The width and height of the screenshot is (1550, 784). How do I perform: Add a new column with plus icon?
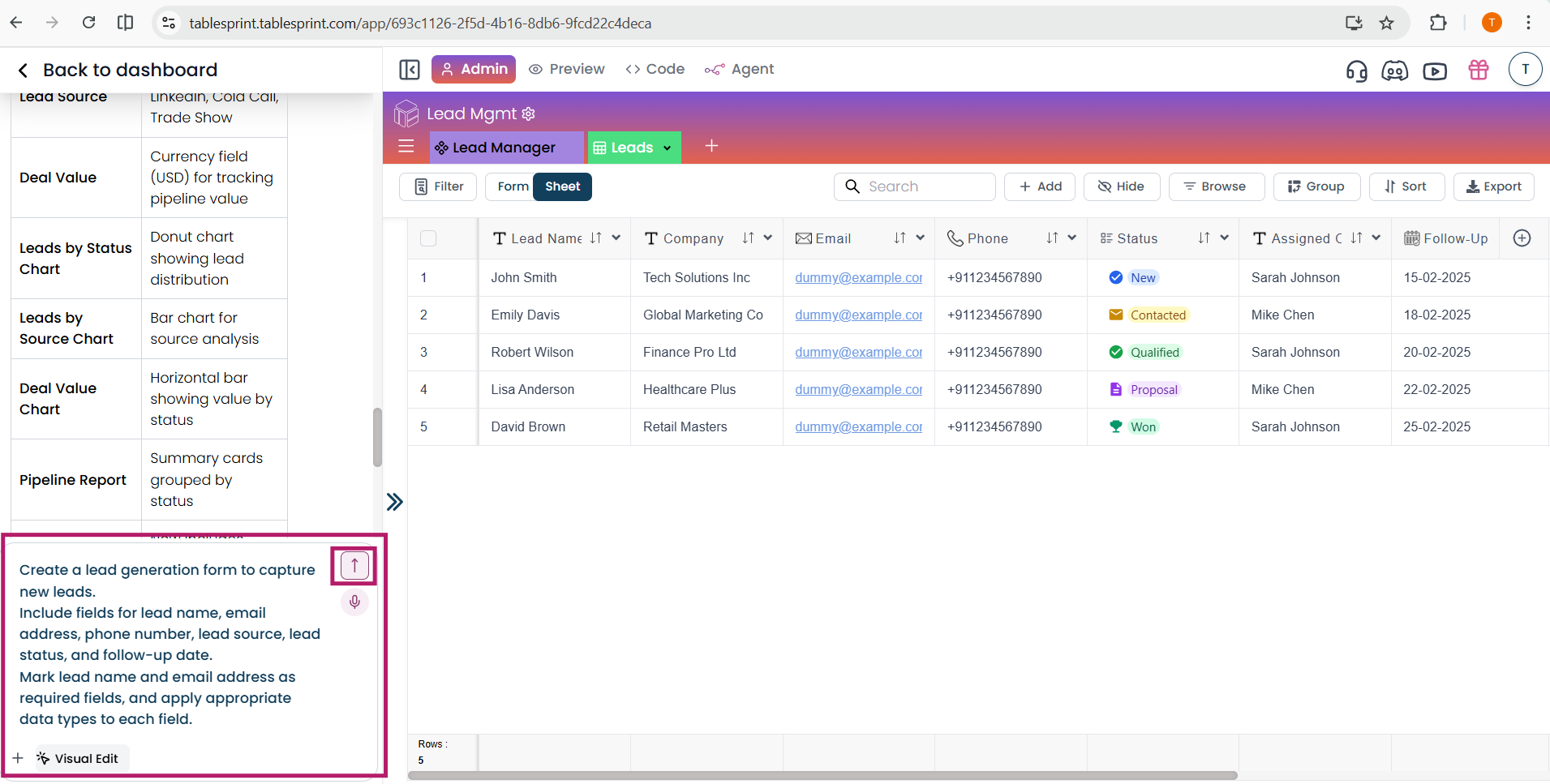click(1522, 238)
